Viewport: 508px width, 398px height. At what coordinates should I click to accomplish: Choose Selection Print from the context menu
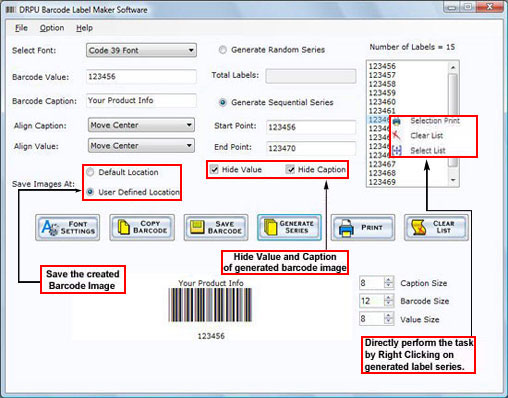click(435, 121)
